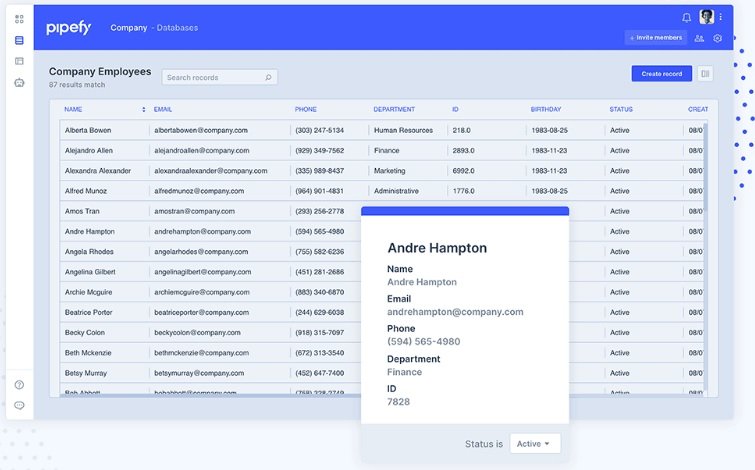Image resolution: width=755 pixels, height=470 pixels.
Task: Click the Administrative department cell
Action: pos(396,191)
